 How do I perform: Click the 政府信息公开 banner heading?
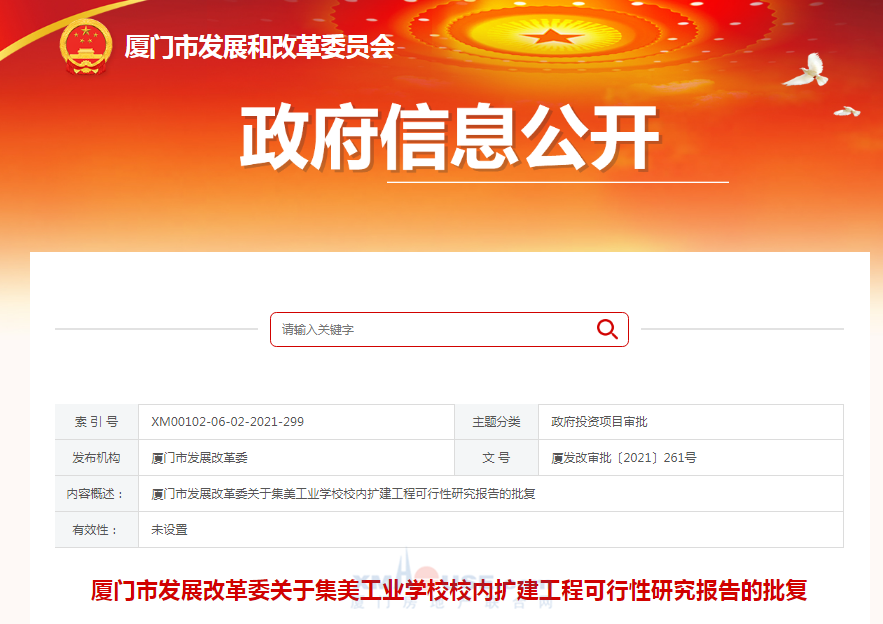449,137
